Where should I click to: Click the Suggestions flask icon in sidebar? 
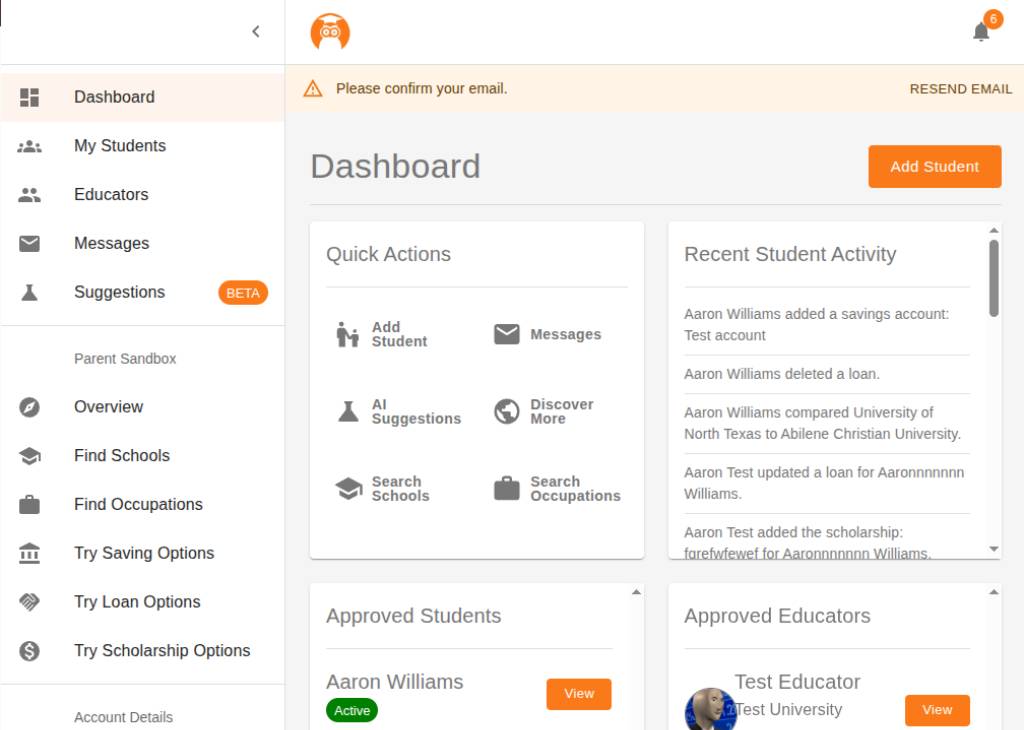click(30, 293)
